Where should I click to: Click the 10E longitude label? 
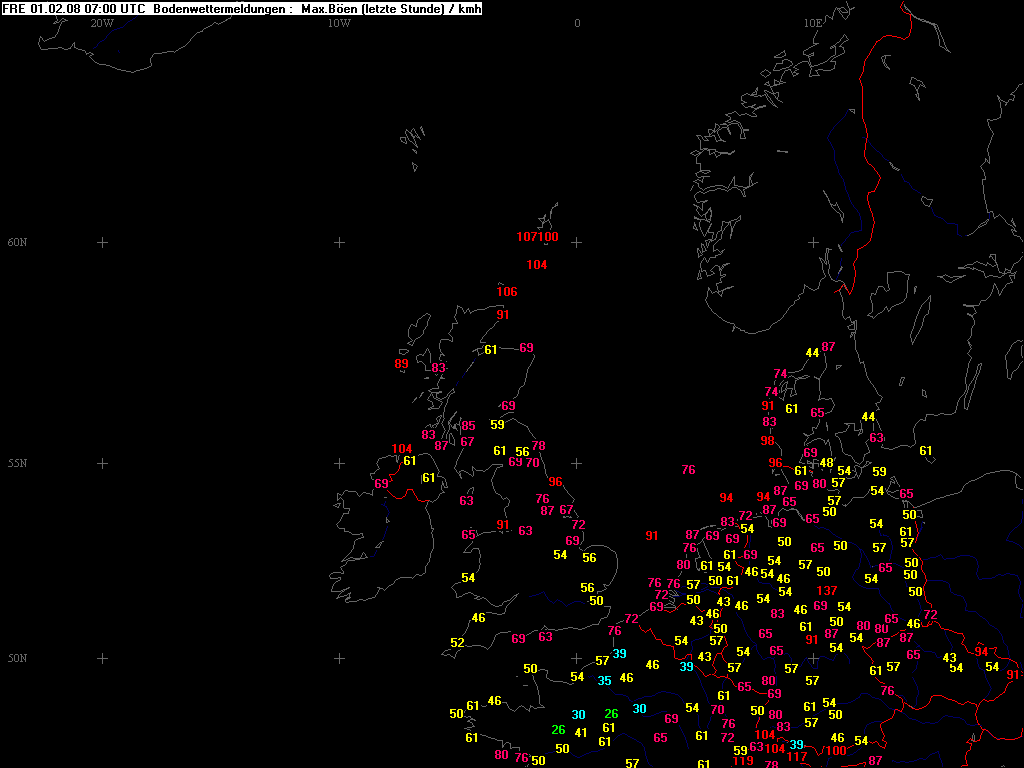pyautogui.click(x=813, y=23)
